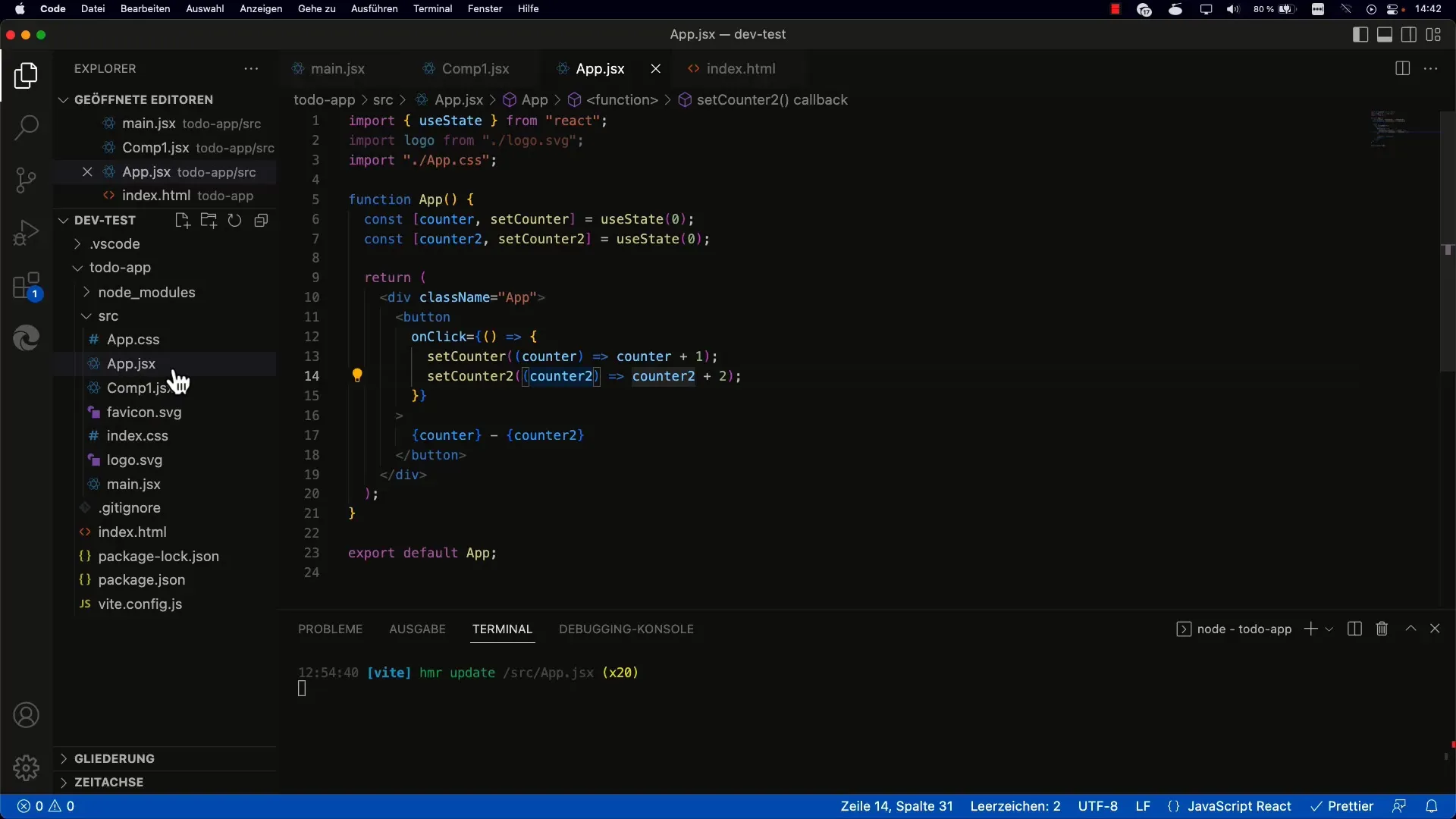
Task: Open the Search view in activity bar
Action: (27, 127)
